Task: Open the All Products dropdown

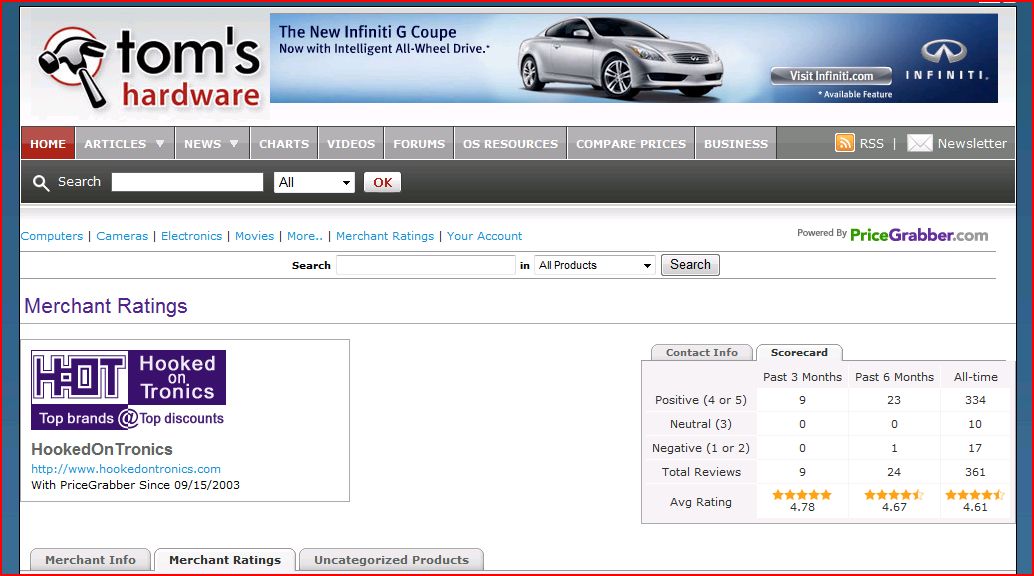Action: point(595,265)
